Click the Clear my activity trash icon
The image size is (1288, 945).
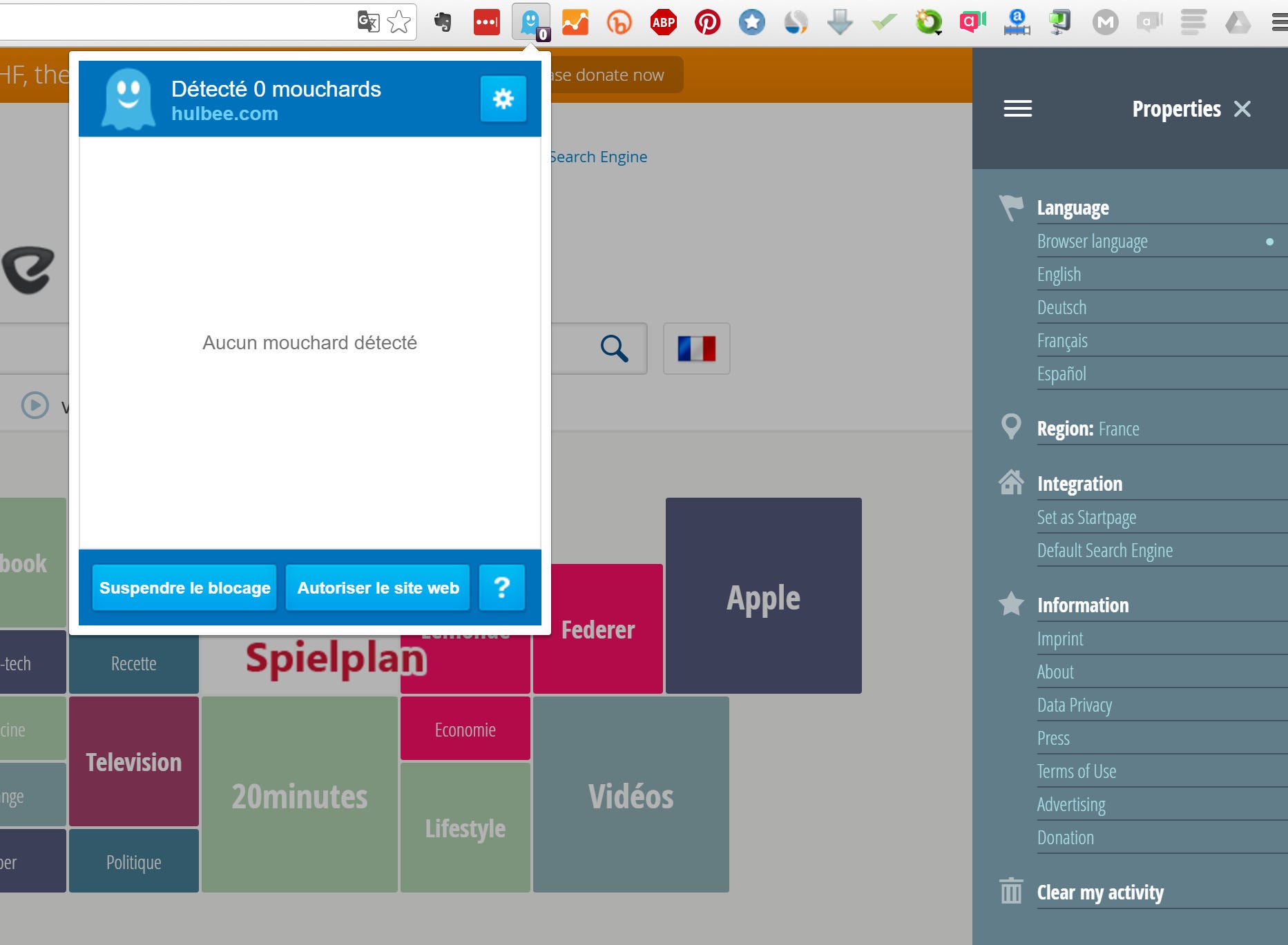1011,890
